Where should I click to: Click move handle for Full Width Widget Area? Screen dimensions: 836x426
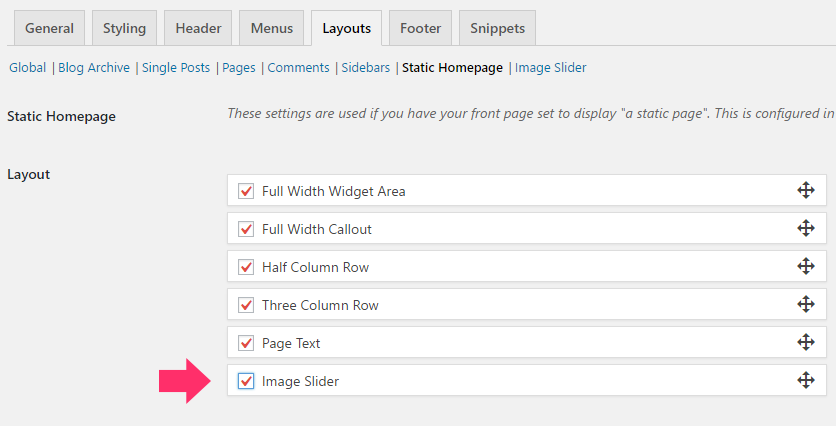806,190
